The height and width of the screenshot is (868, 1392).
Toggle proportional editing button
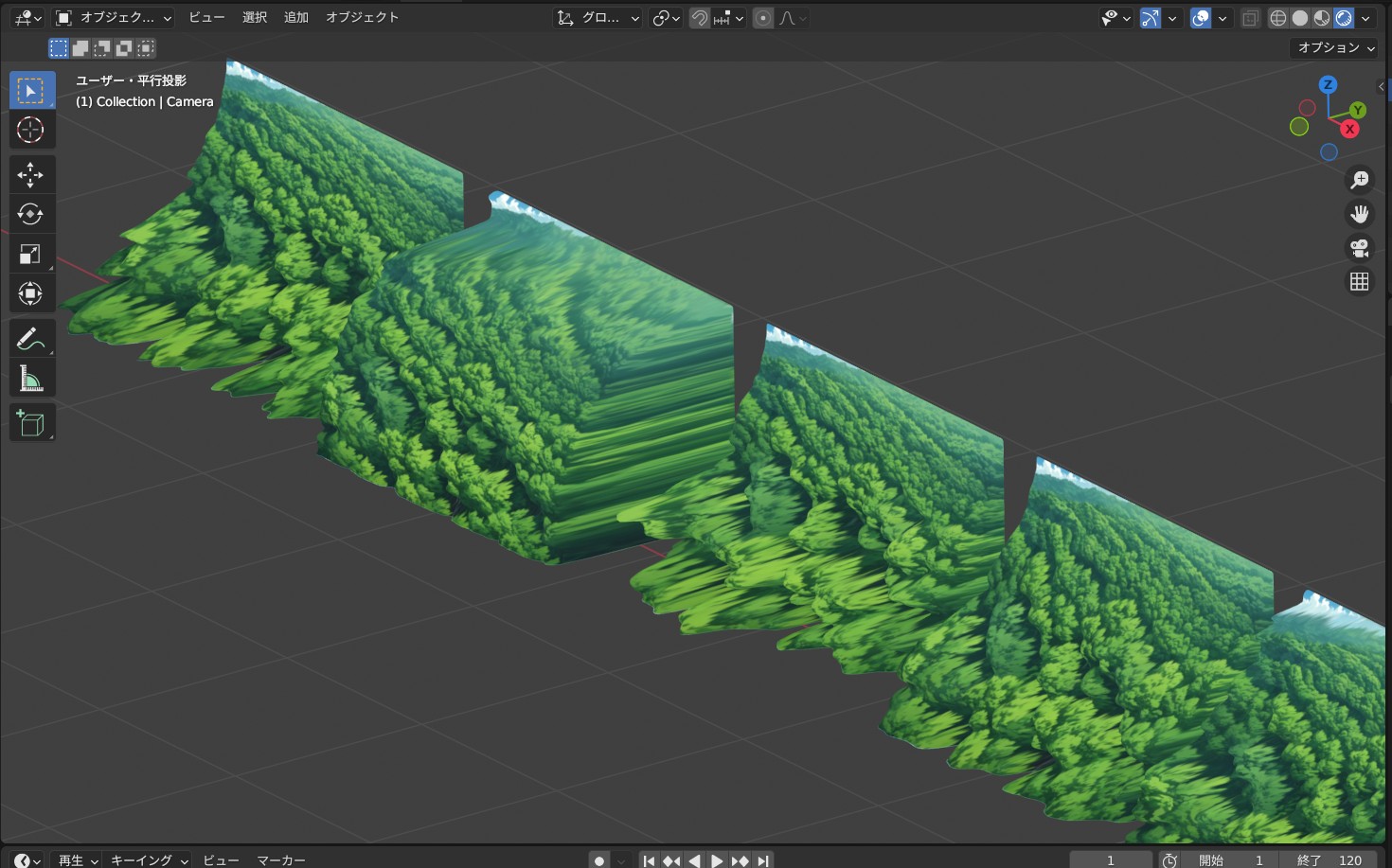(x=763, y=18)
